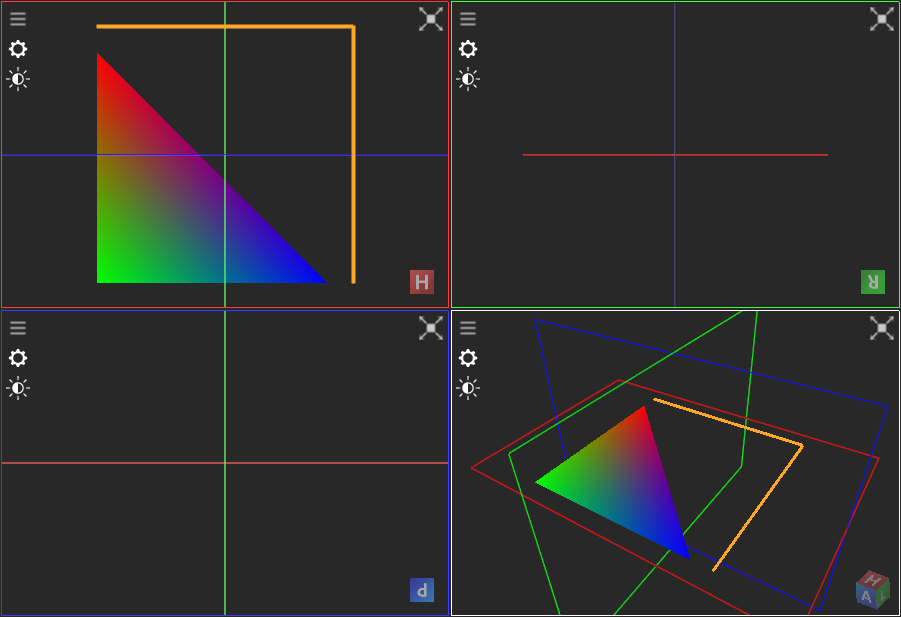901x617 pixels.
Task: Expand the hamburger menu in 3D view
Action: (468, 328)
